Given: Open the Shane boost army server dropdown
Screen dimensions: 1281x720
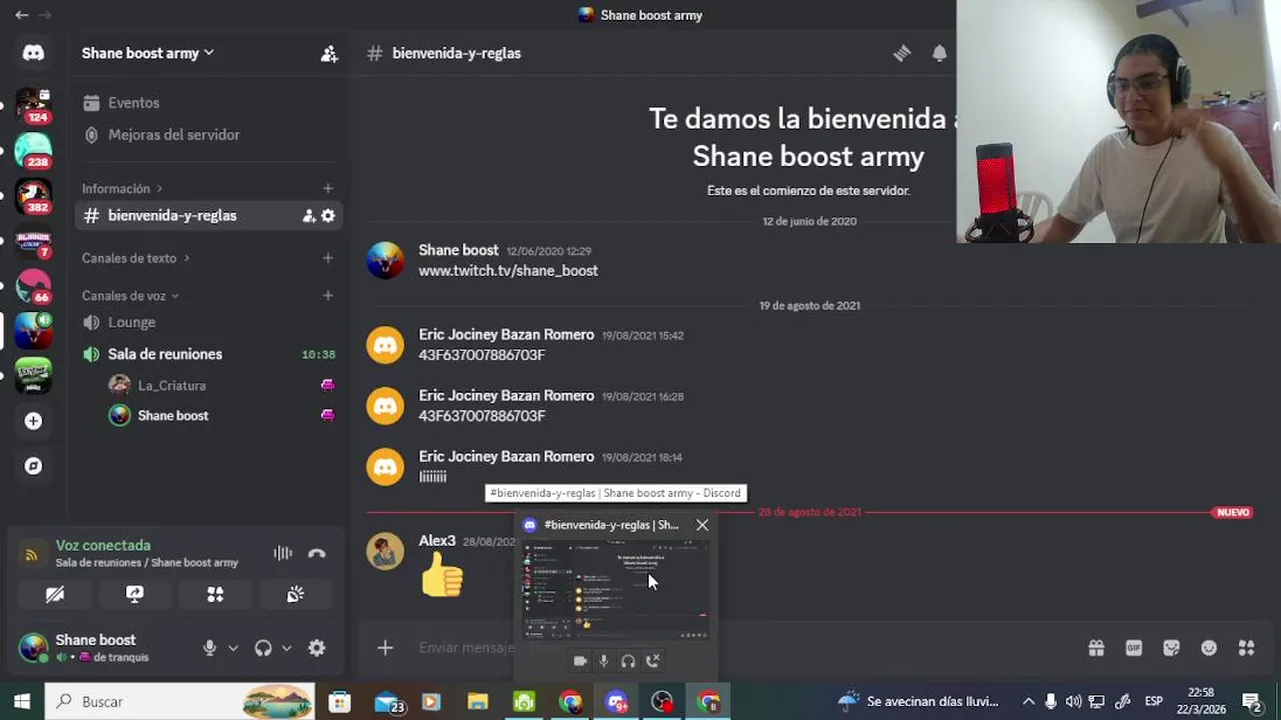Looking at the screenshot, I should [x=148, y=53].
